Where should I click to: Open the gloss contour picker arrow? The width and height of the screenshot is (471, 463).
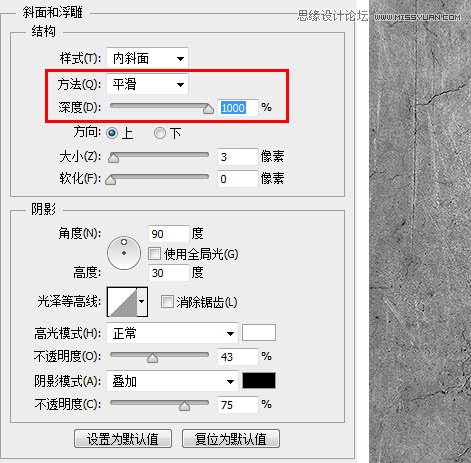click(x=142, y=302)
